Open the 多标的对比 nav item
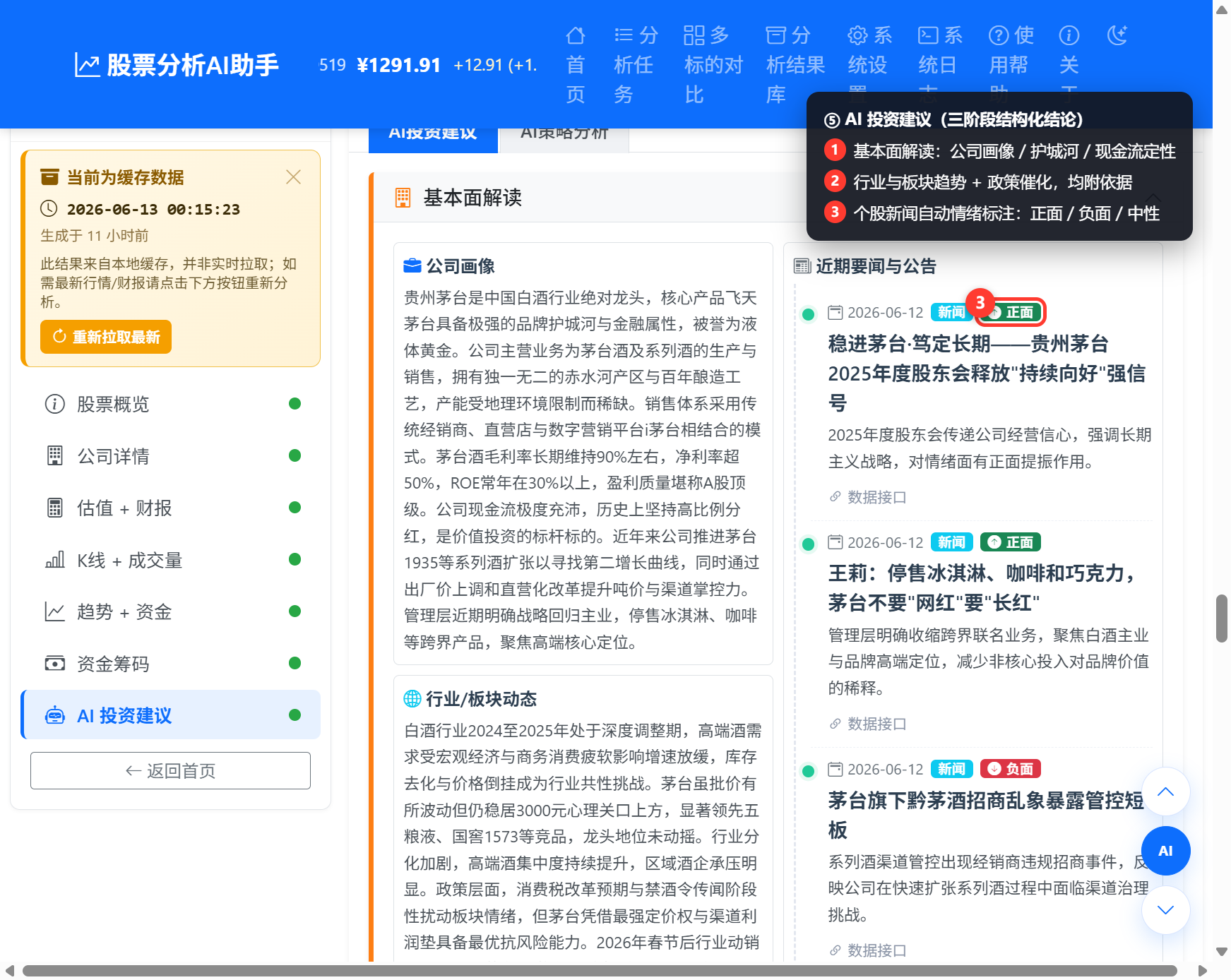This screenshot has width=1231, height=980. pyautogui.click(x=713, y=64)
